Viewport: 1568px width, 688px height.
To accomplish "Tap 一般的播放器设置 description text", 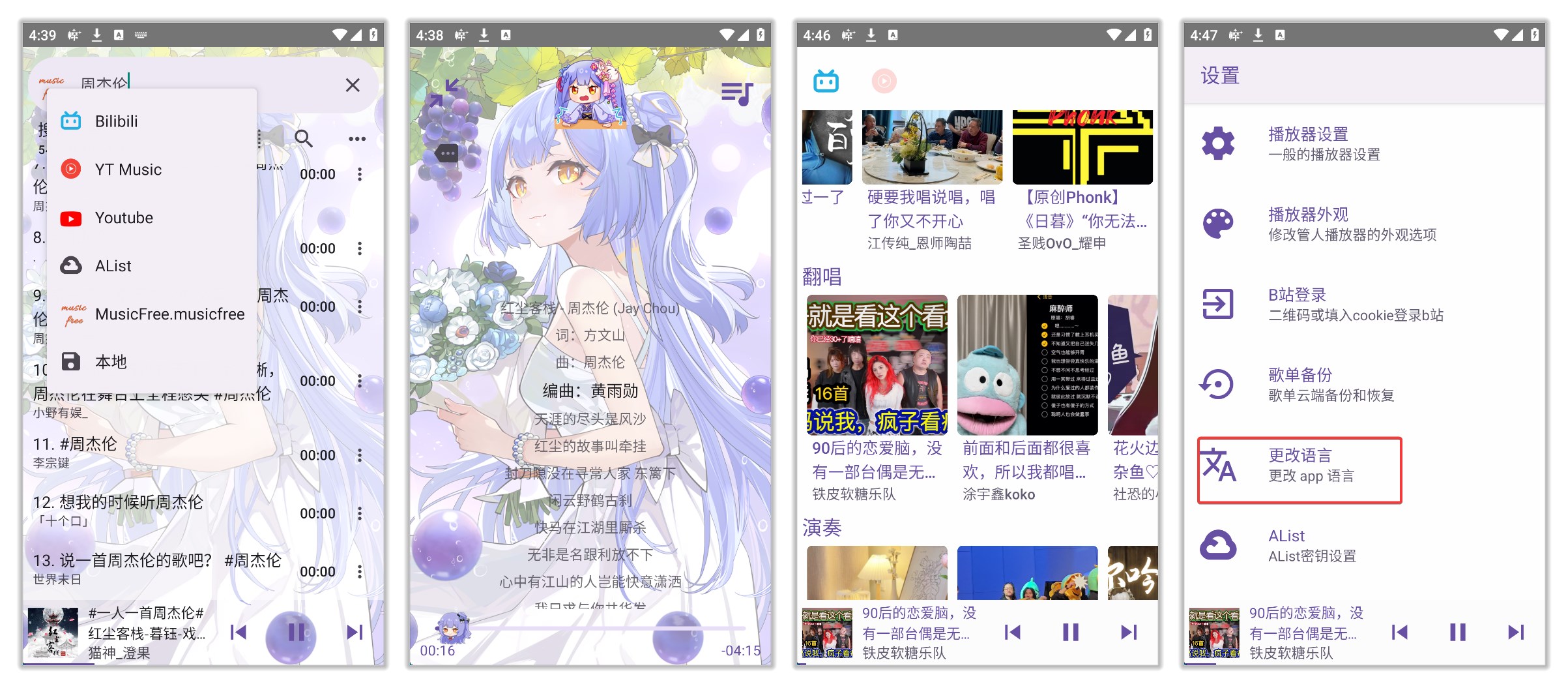I will point(1324,155).
